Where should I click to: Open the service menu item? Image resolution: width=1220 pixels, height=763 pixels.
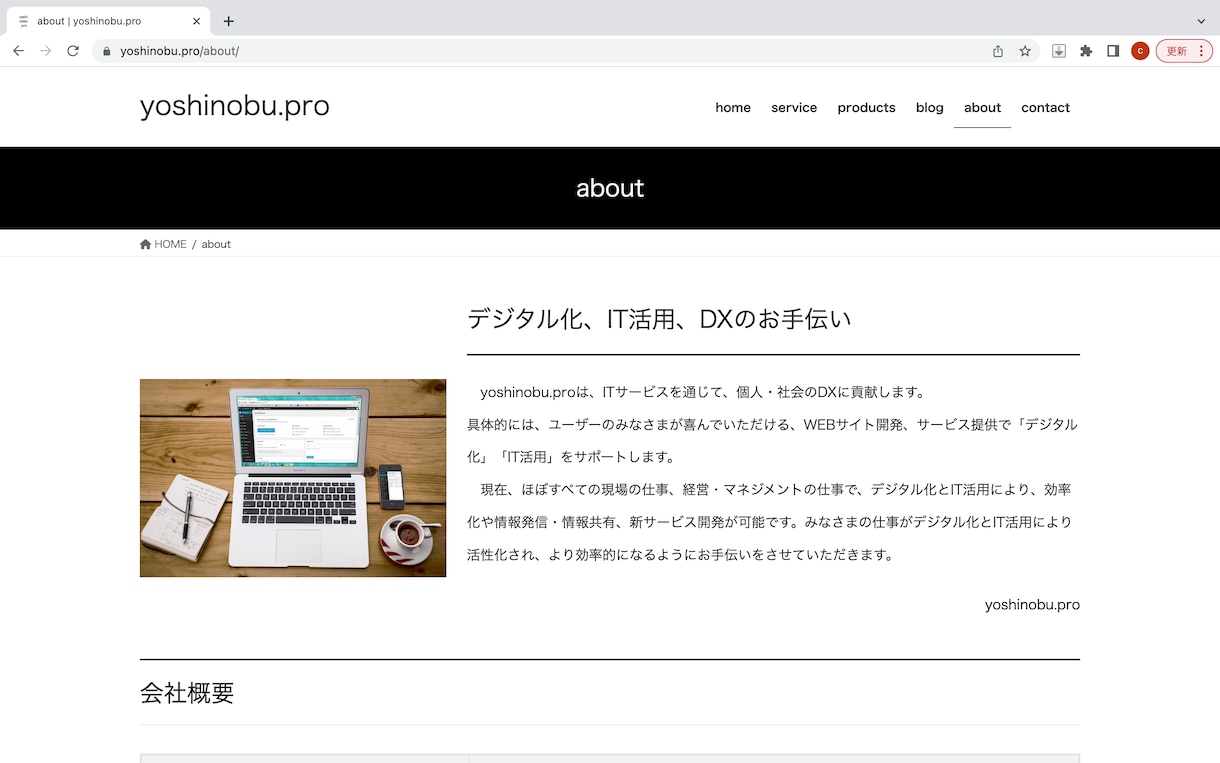[794, 108]
